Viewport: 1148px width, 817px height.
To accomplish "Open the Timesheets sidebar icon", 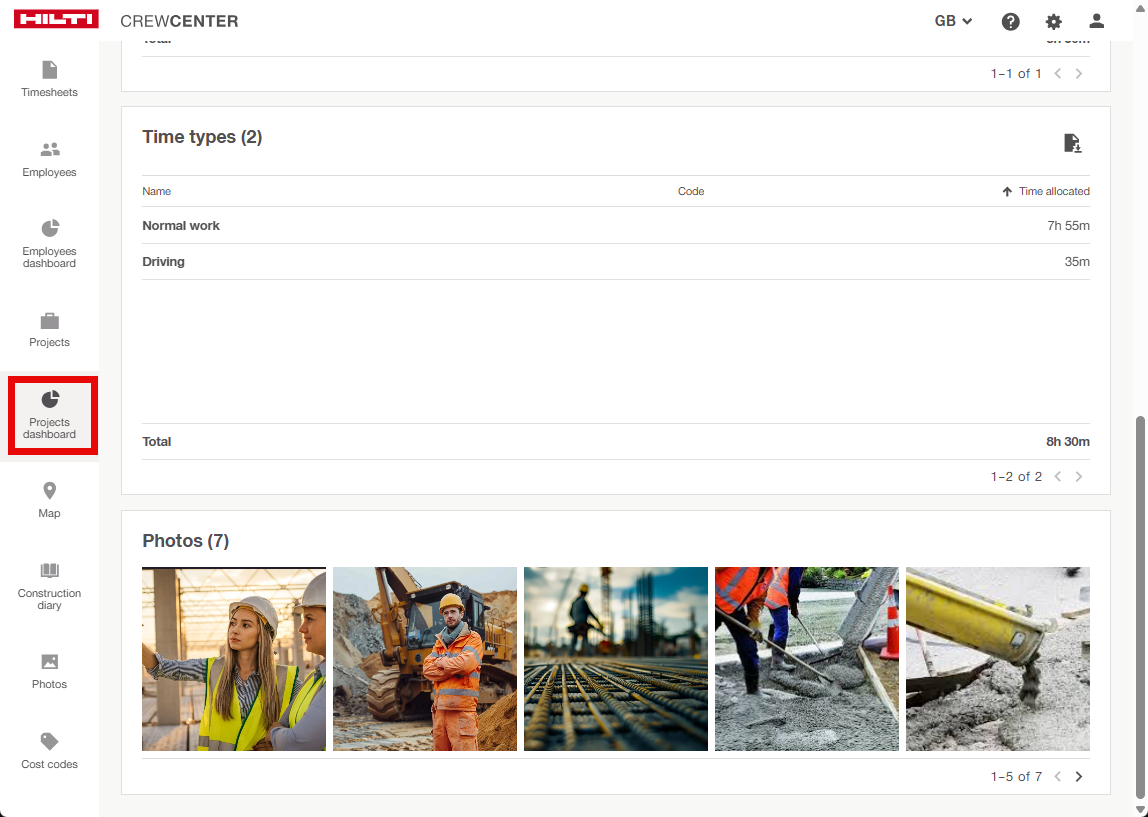I will [x=49, y=70].
